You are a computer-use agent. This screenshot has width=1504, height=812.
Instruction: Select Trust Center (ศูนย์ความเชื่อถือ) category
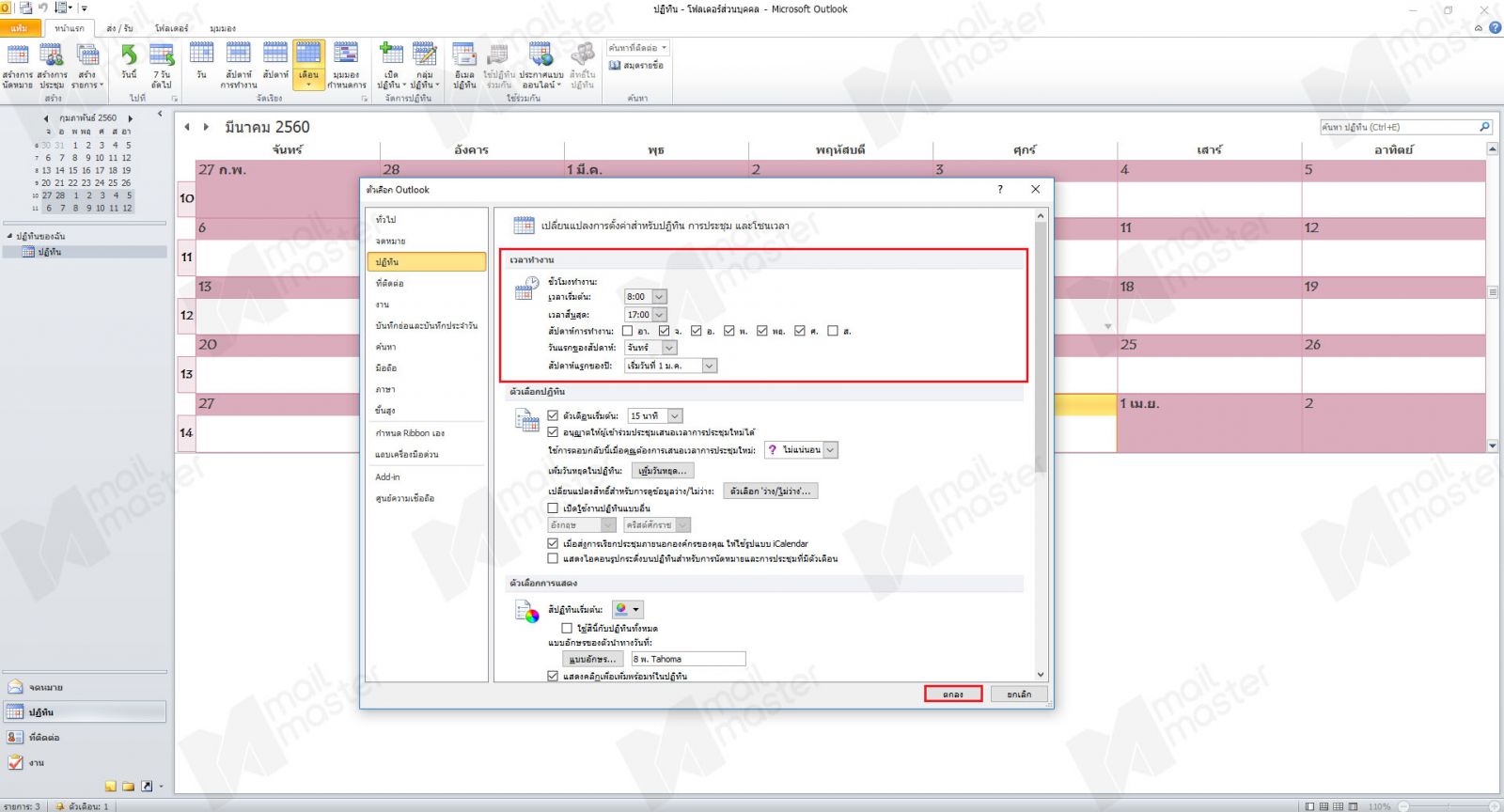click(427, 499)
